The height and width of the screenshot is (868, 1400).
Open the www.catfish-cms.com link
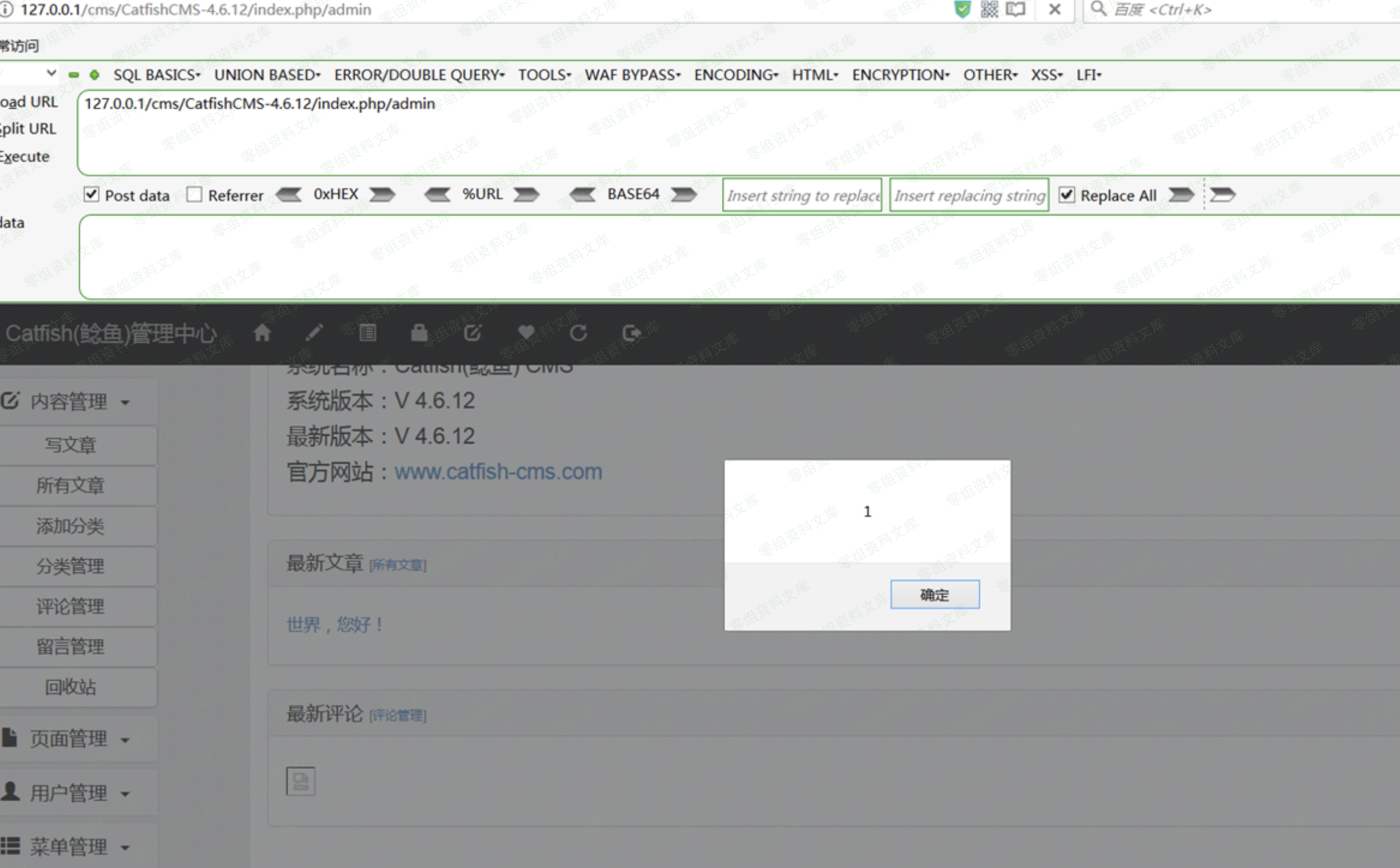498,471
